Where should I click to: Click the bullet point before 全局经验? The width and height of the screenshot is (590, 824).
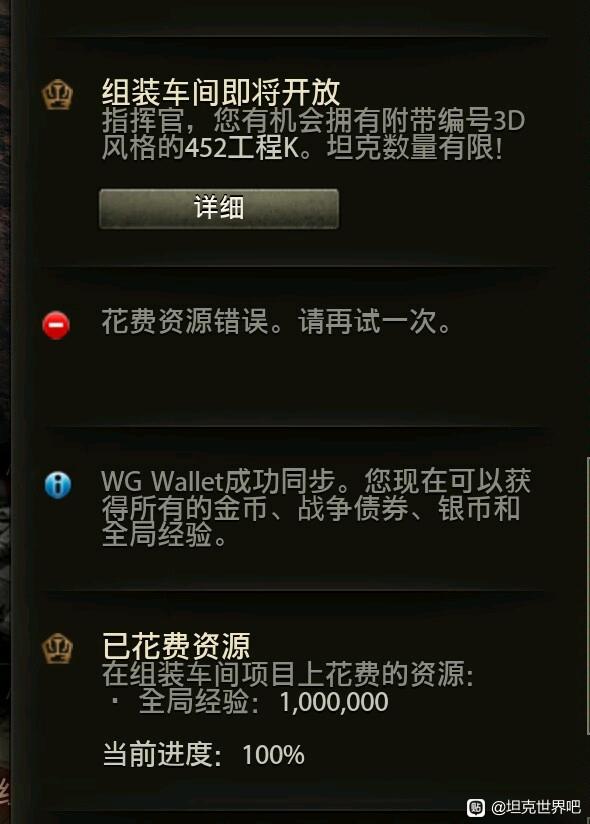115,702
